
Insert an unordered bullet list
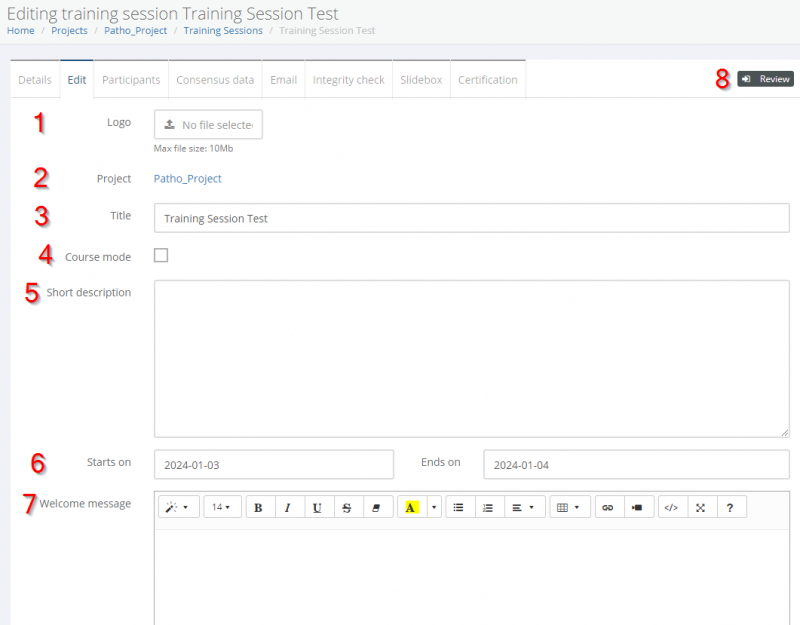click(x=459, y=507)
